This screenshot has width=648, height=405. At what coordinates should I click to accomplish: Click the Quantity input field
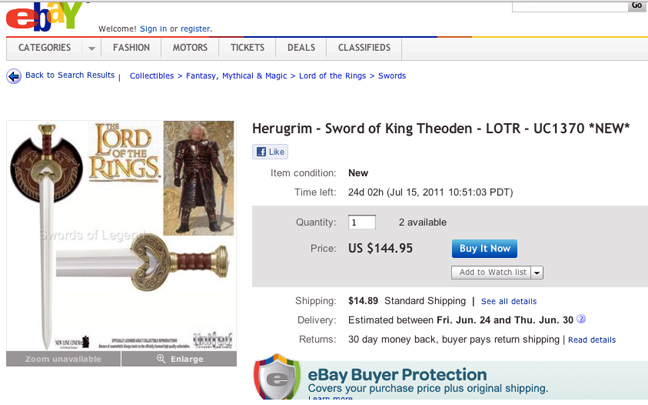[x=361, y=222]
